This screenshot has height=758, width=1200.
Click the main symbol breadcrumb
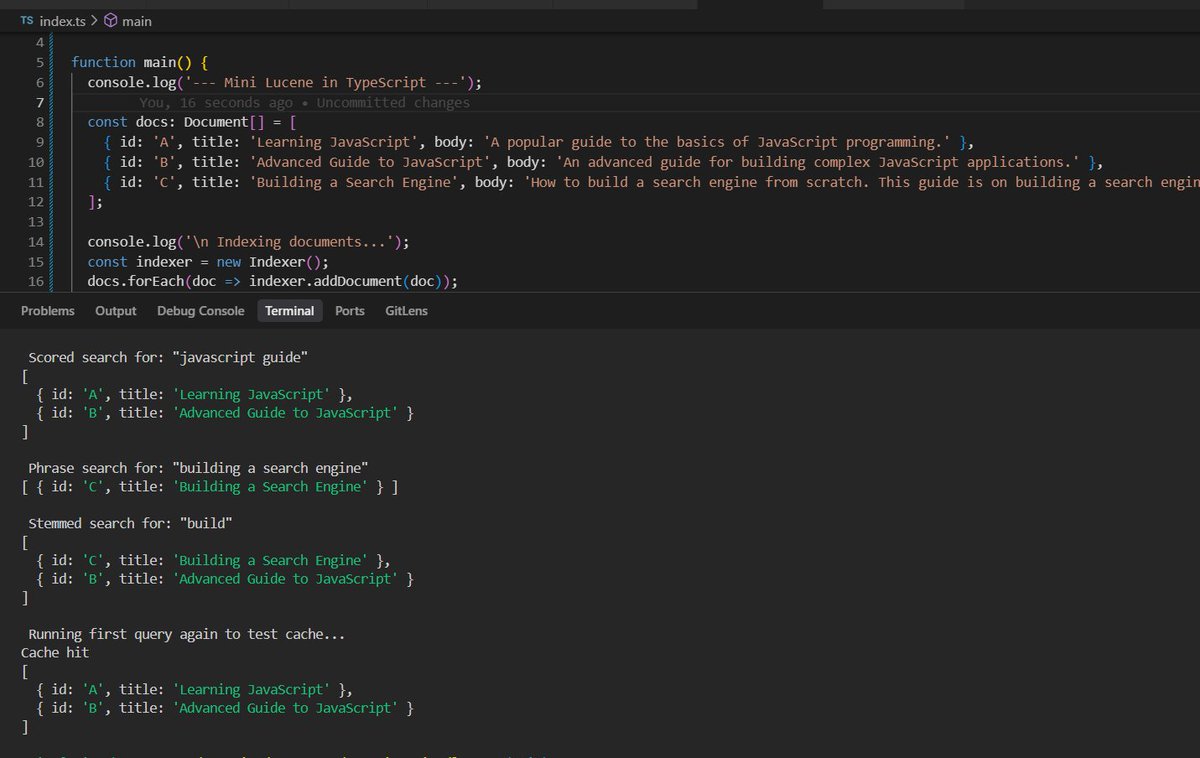pyautogui.click(x=137, y=20)
